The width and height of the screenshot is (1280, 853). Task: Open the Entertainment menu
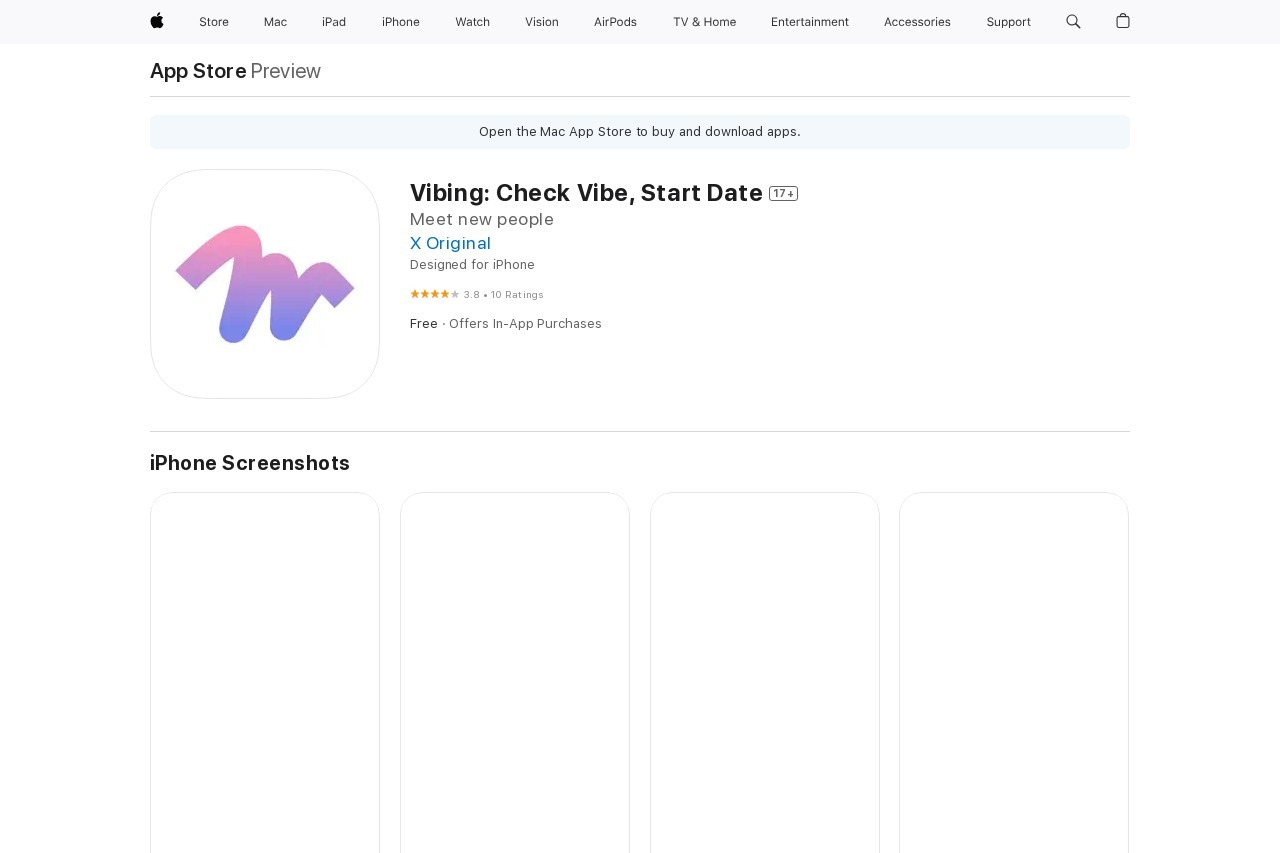coord(810,22)
